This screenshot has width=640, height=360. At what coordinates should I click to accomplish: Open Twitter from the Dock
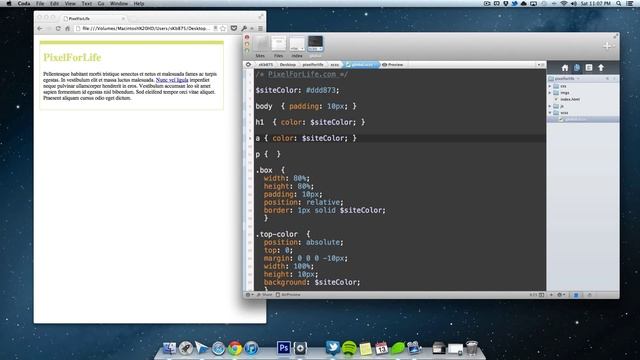click(333, 348)
